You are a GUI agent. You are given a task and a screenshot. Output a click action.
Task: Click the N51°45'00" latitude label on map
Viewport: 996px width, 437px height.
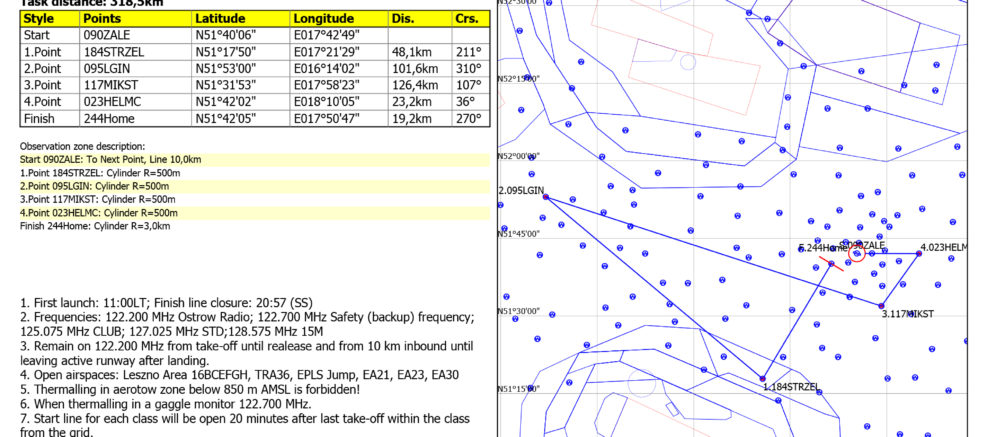518,234
